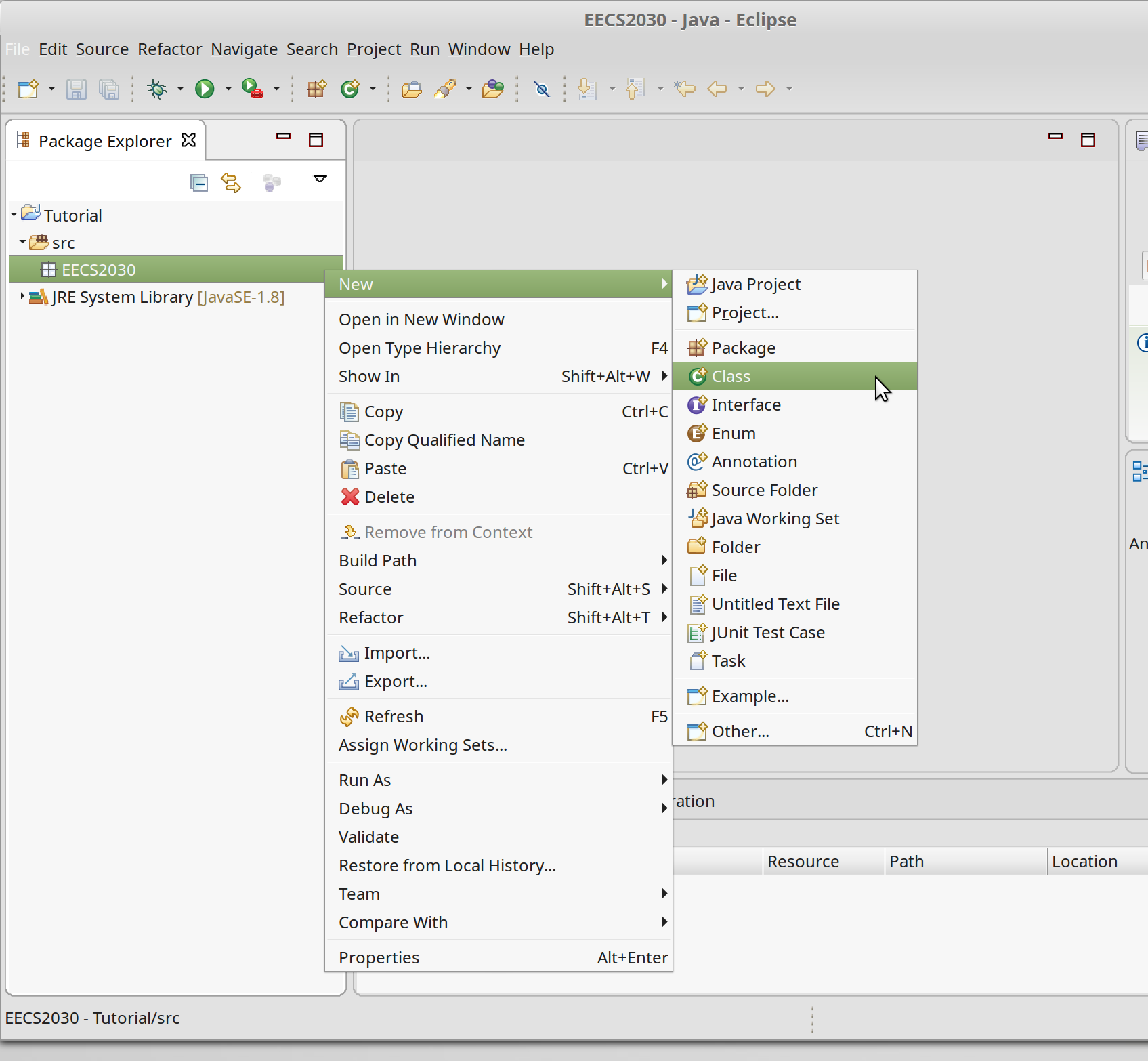Viewport: 1148px width, 1061px height.
Task: Select Properties in context menu
Action: [x=499, y=957]
